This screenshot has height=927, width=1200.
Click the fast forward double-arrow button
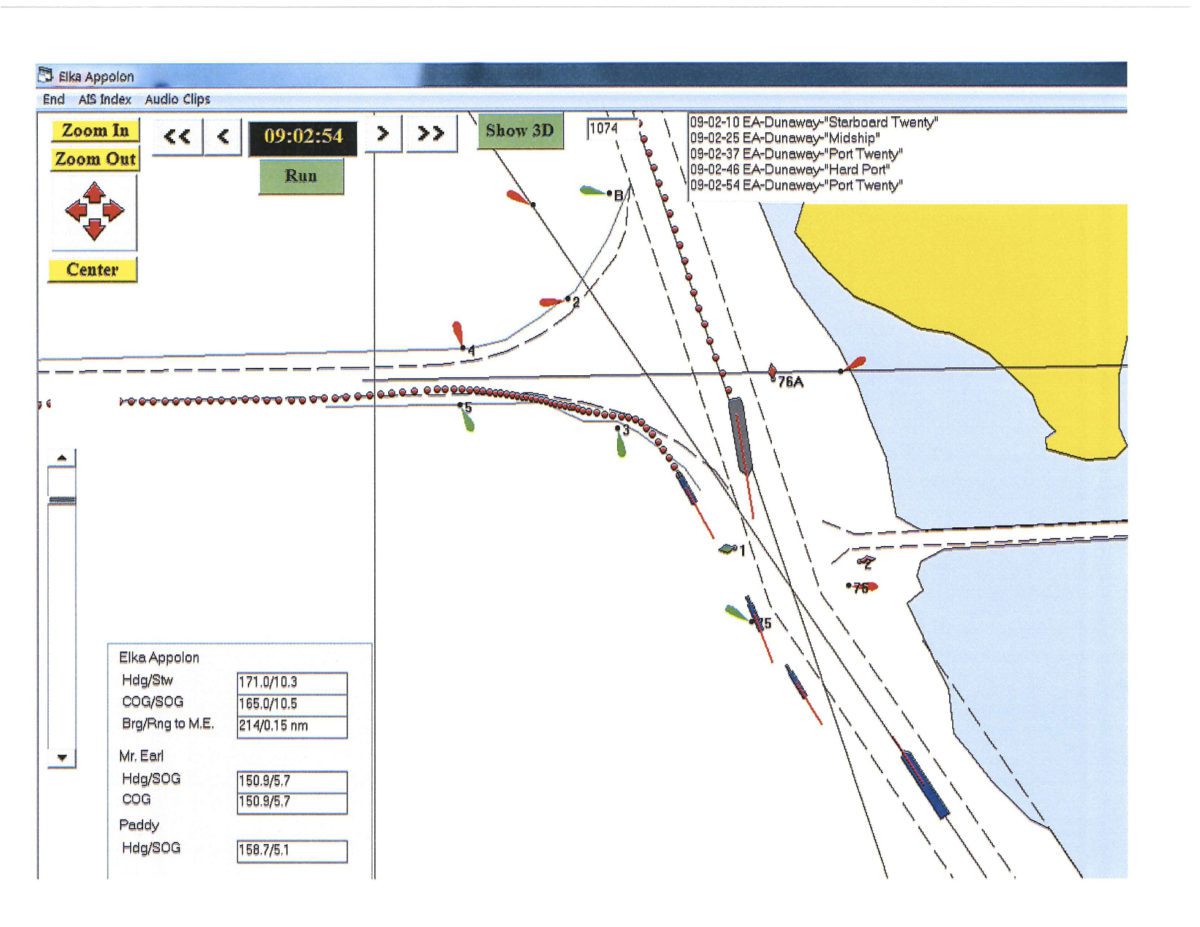click(431, 133)
